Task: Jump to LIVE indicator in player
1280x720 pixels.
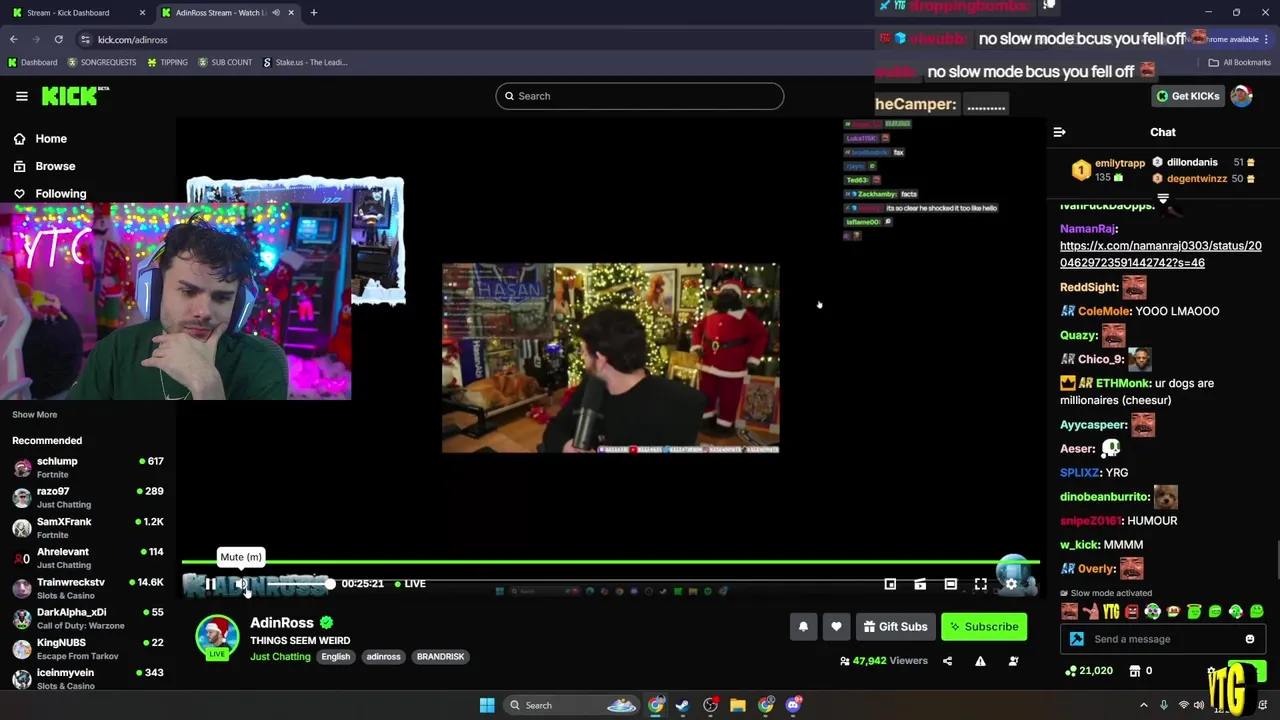Action: 410,584
